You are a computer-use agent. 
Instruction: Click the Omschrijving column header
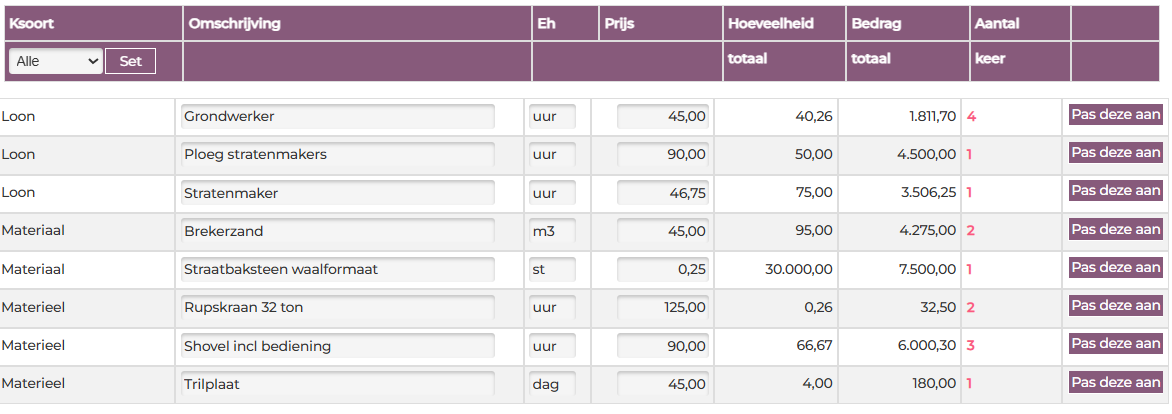[x=233, y=23]
